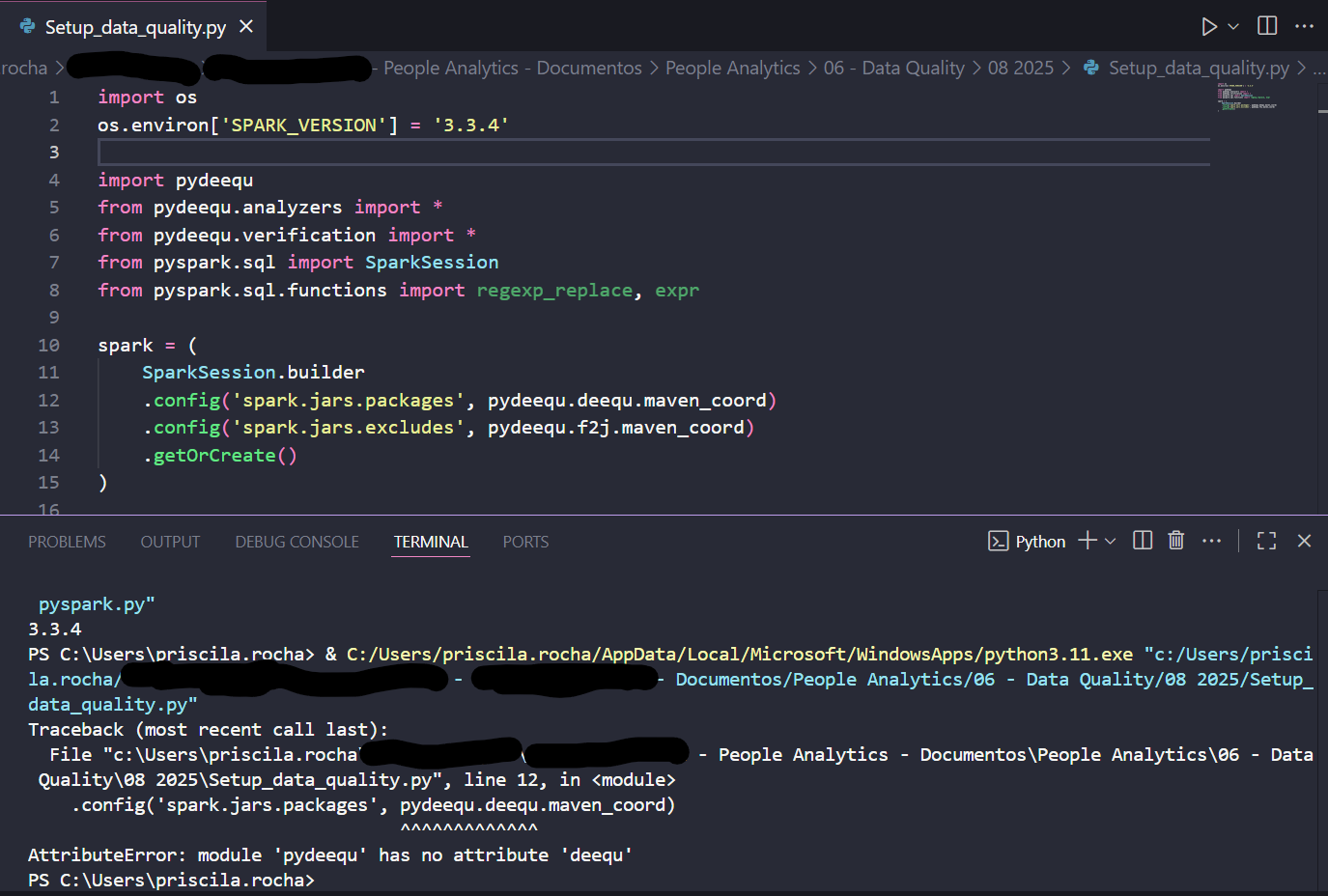
Task: Click the AttributeError message in terminal
Action: pyautogui.click(x=330, y=854)
